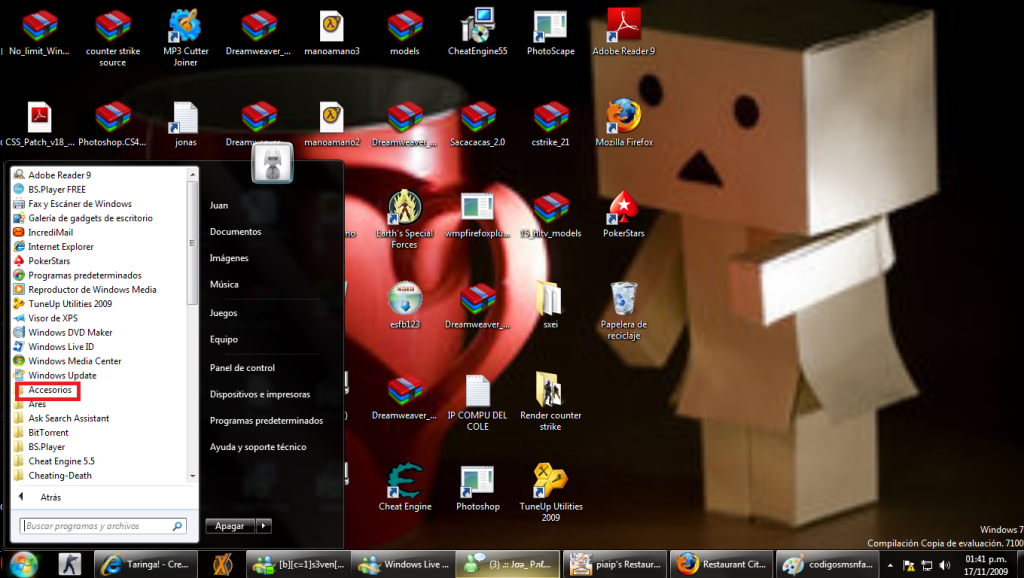Open the Action Center flag tray icon

(x=908, y=565)
